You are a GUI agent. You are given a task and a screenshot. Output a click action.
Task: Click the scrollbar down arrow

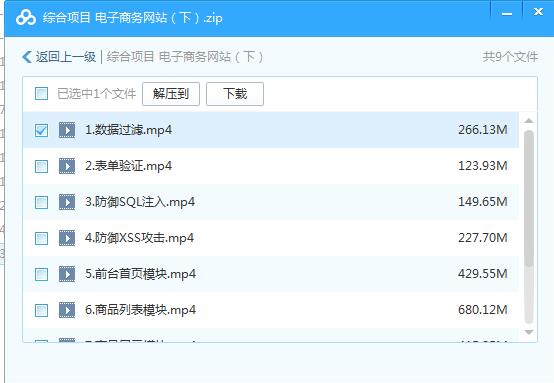pos(529,332)
